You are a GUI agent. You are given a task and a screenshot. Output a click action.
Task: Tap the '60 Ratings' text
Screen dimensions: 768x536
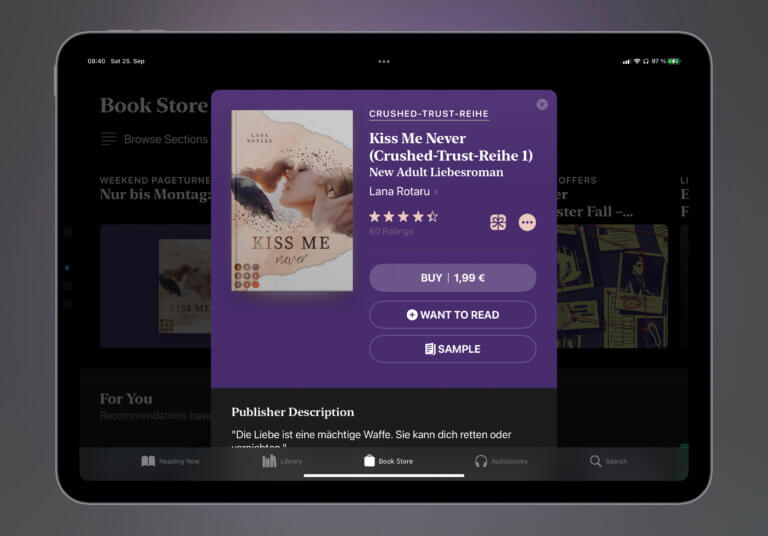391,231
